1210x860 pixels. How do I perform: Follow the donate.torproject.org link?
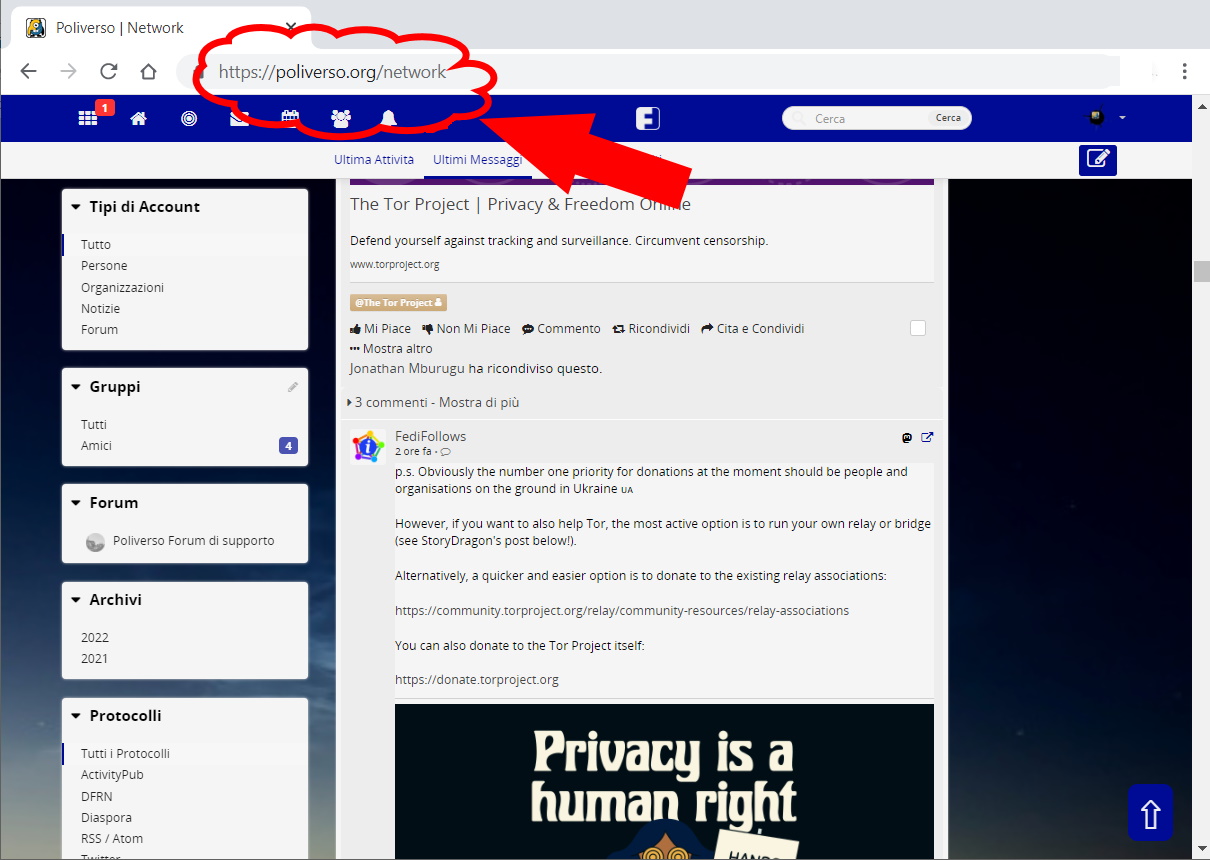tap(476, 680)
